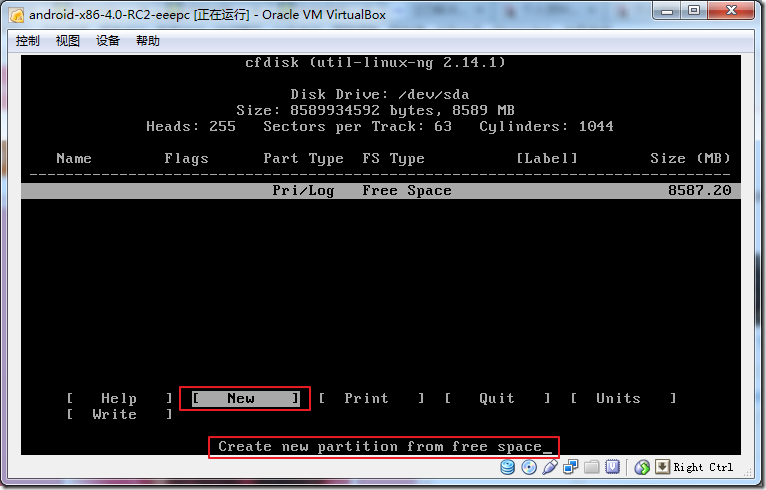This screenshot has height=490, width=766.
Task: Click the 'Part Type' column header
Action: (x=303, y=159)
